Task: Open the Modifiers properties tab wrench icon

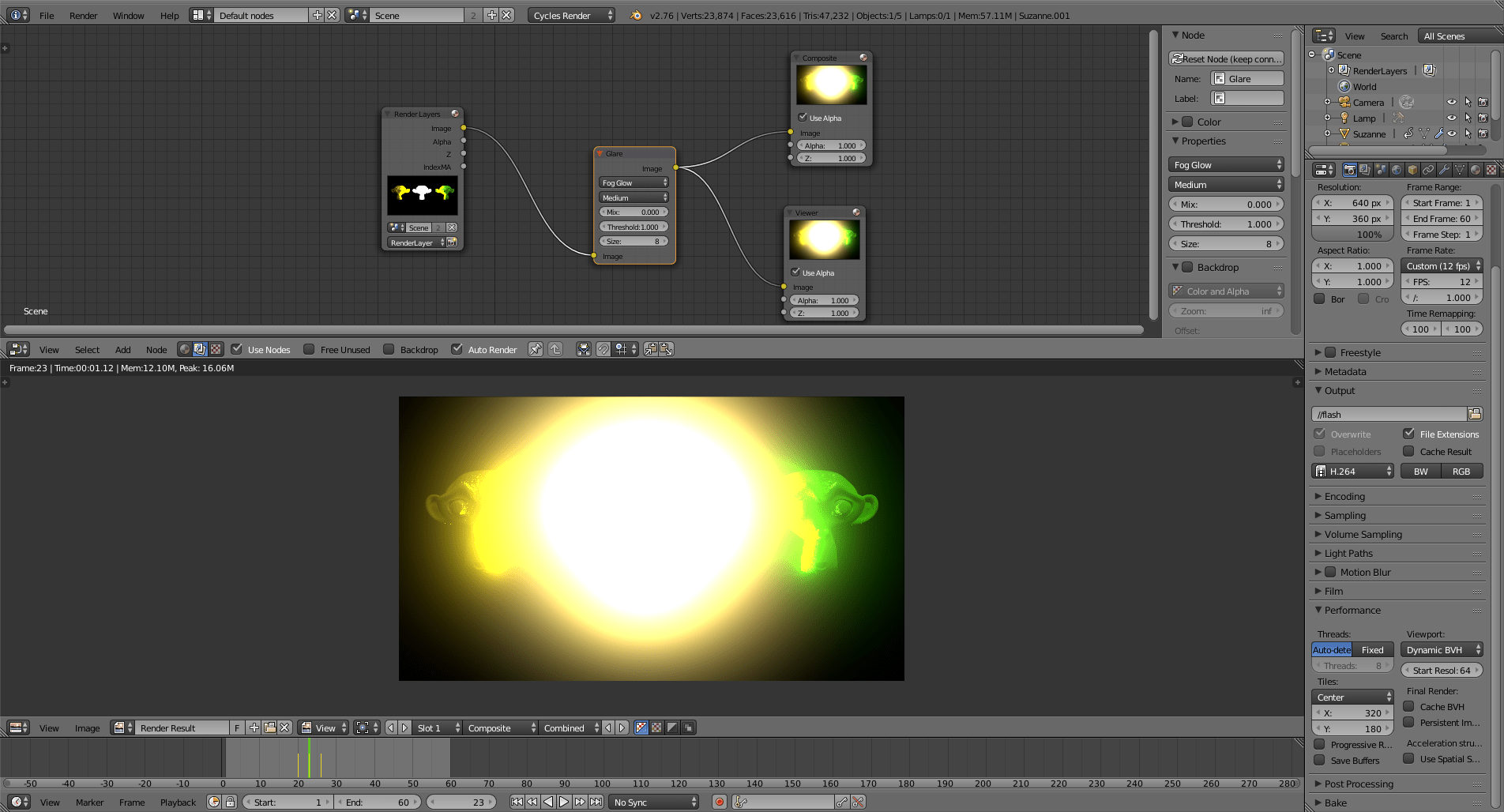Action: [1444, 170]
